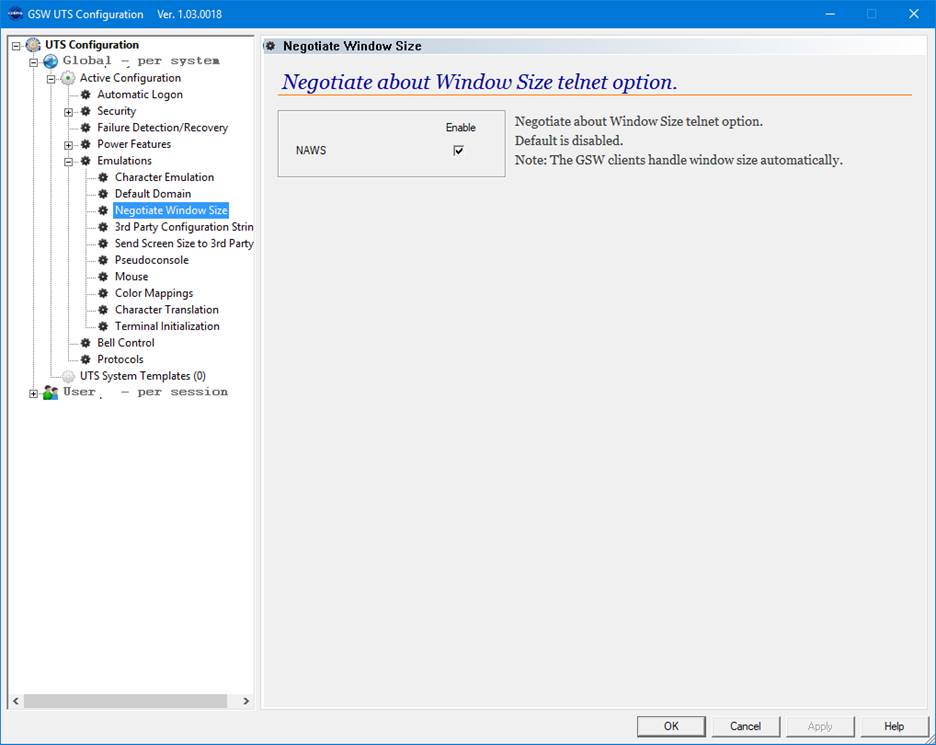Click the UTS System Templates node icon
The image size is (936, 745).
[68, 376]
